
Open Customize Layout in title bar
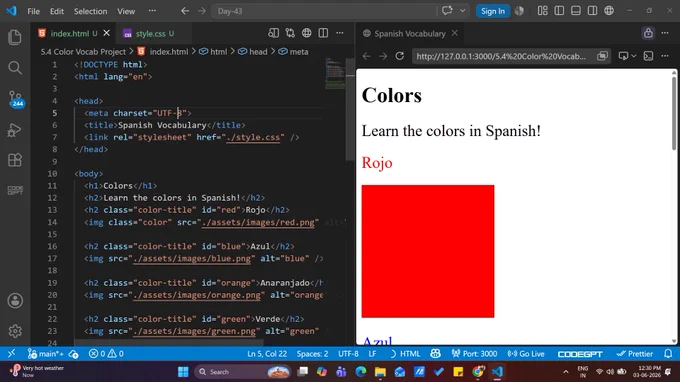(x=543, y=11)
